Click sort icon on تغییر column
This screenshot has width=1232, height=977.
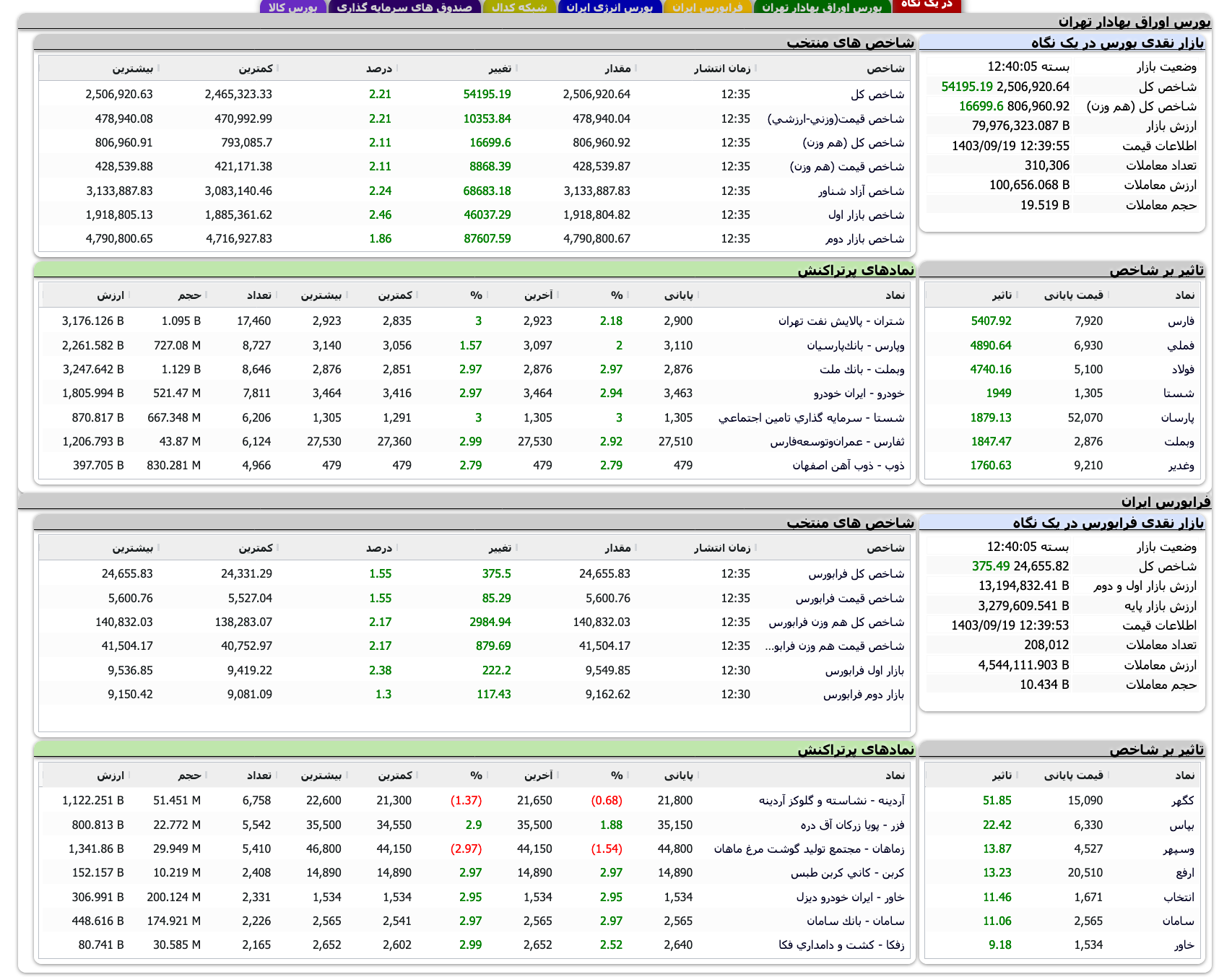516,68
